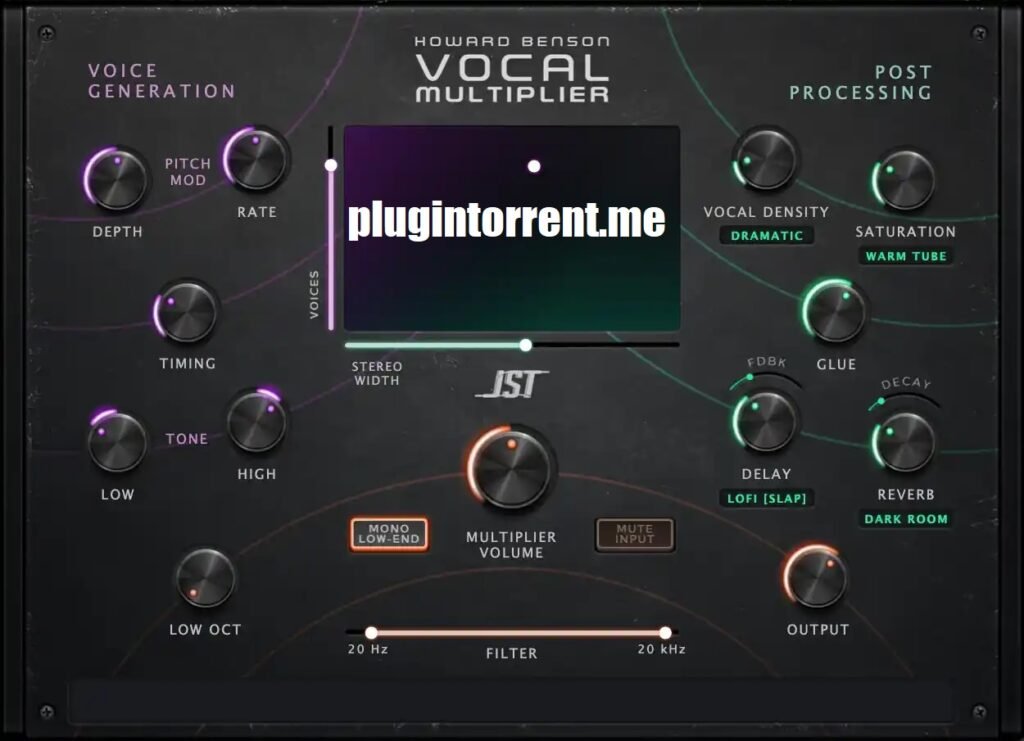
Task: Click the 20 Hz filter low handle
Action: (371, 633)
